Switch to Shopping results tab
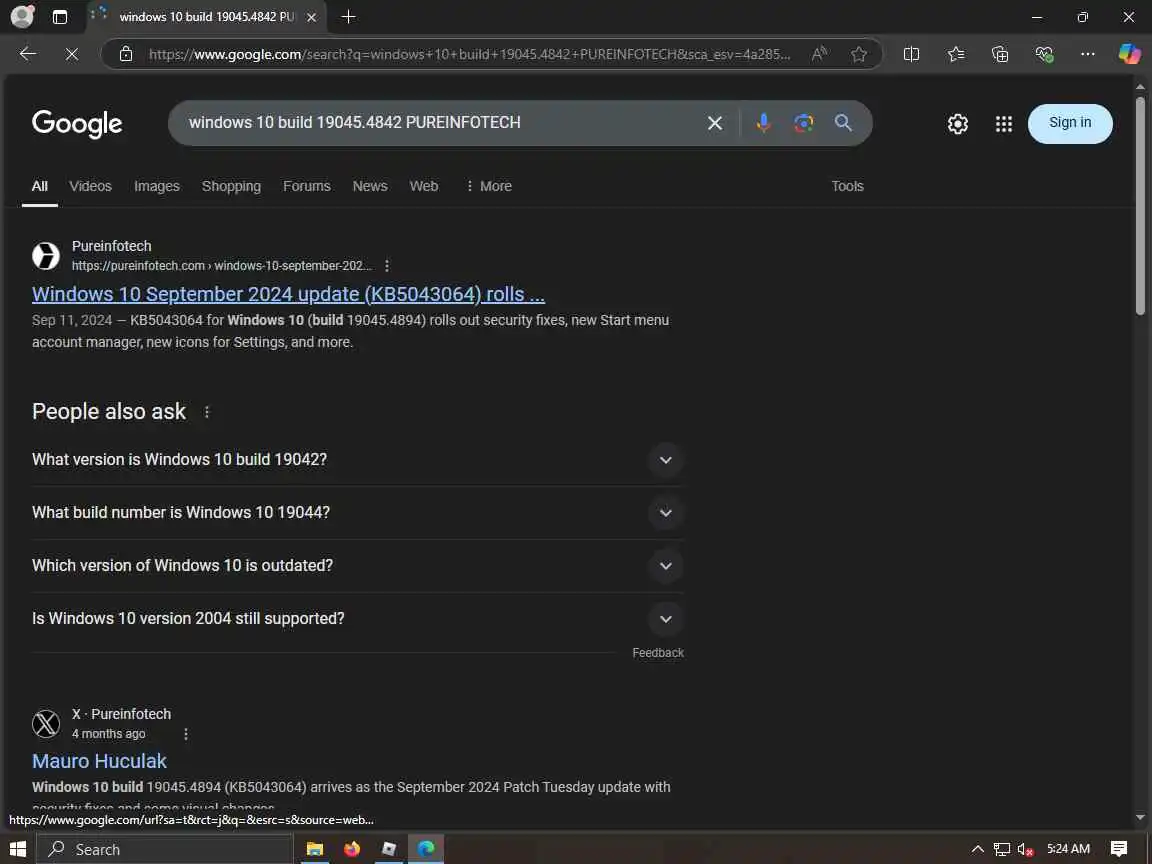 pos(231,187)
